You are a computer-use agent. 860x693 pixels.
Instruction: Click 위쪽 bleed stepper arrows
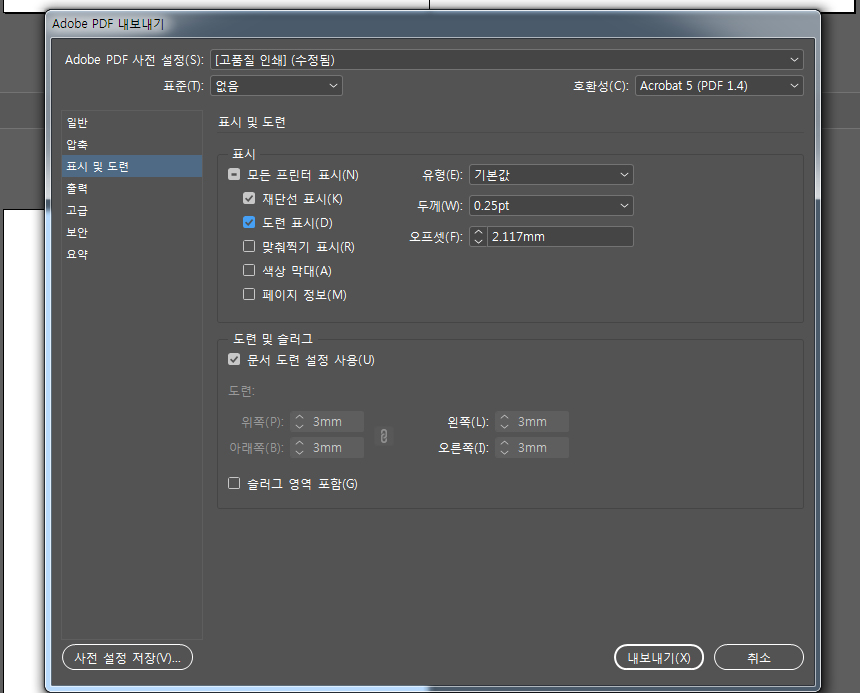coord(299,422)
